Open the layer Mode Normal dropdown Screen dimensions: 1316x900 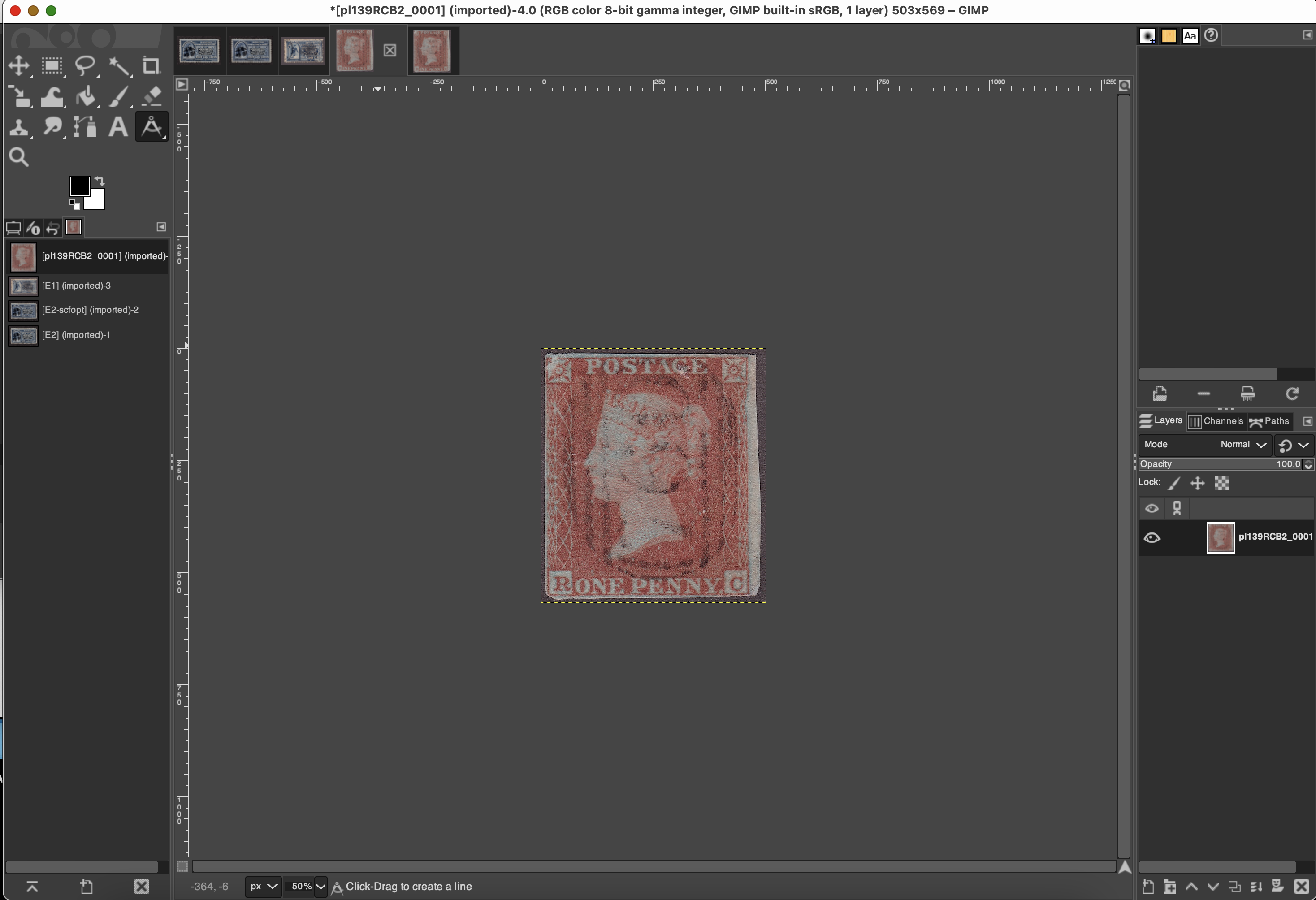click(1205, 445)
